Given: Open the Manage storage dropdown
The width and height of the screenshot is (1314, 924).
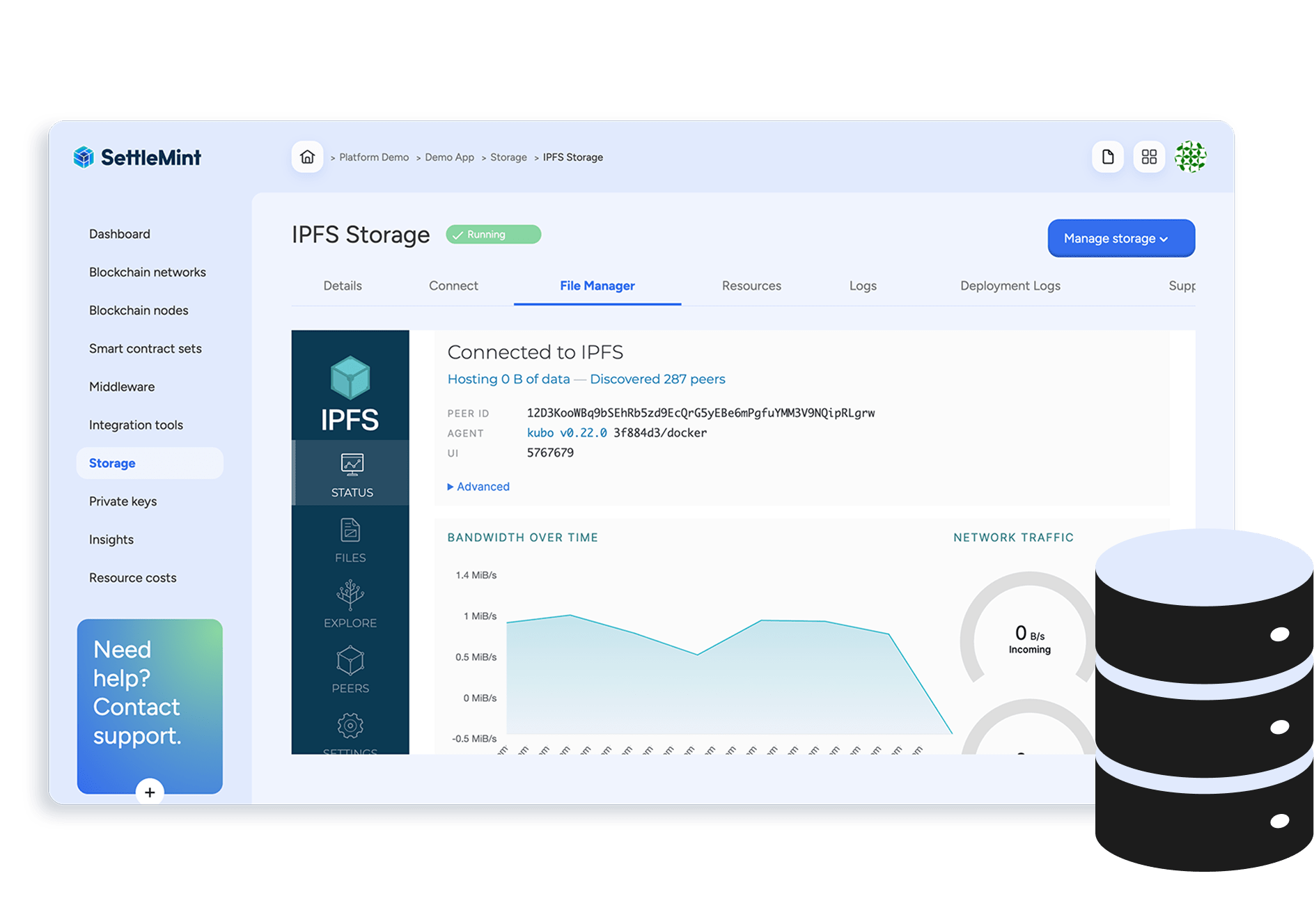Looking at the screenshot, I should (1121, 238).
